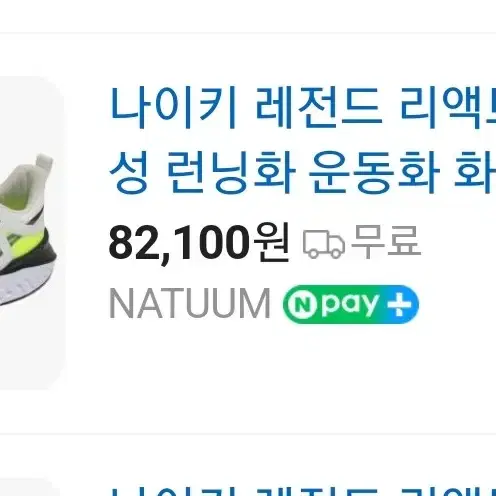Click the 'pay' text inside green badge
The height and width of the screenshot is (496, 496).
(349, 304)
